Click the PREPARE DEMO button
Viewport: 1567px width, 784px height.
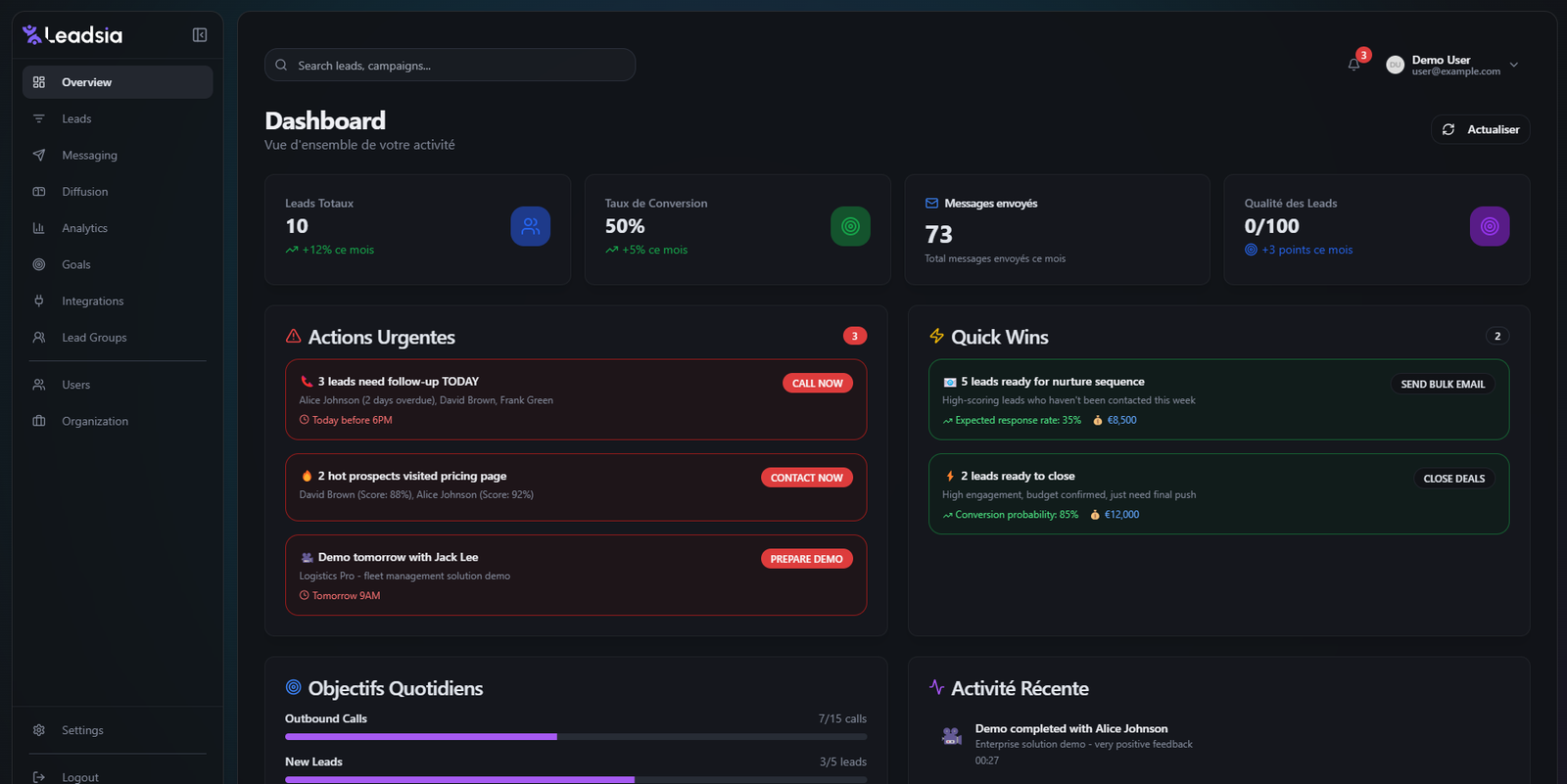(807, 559)
